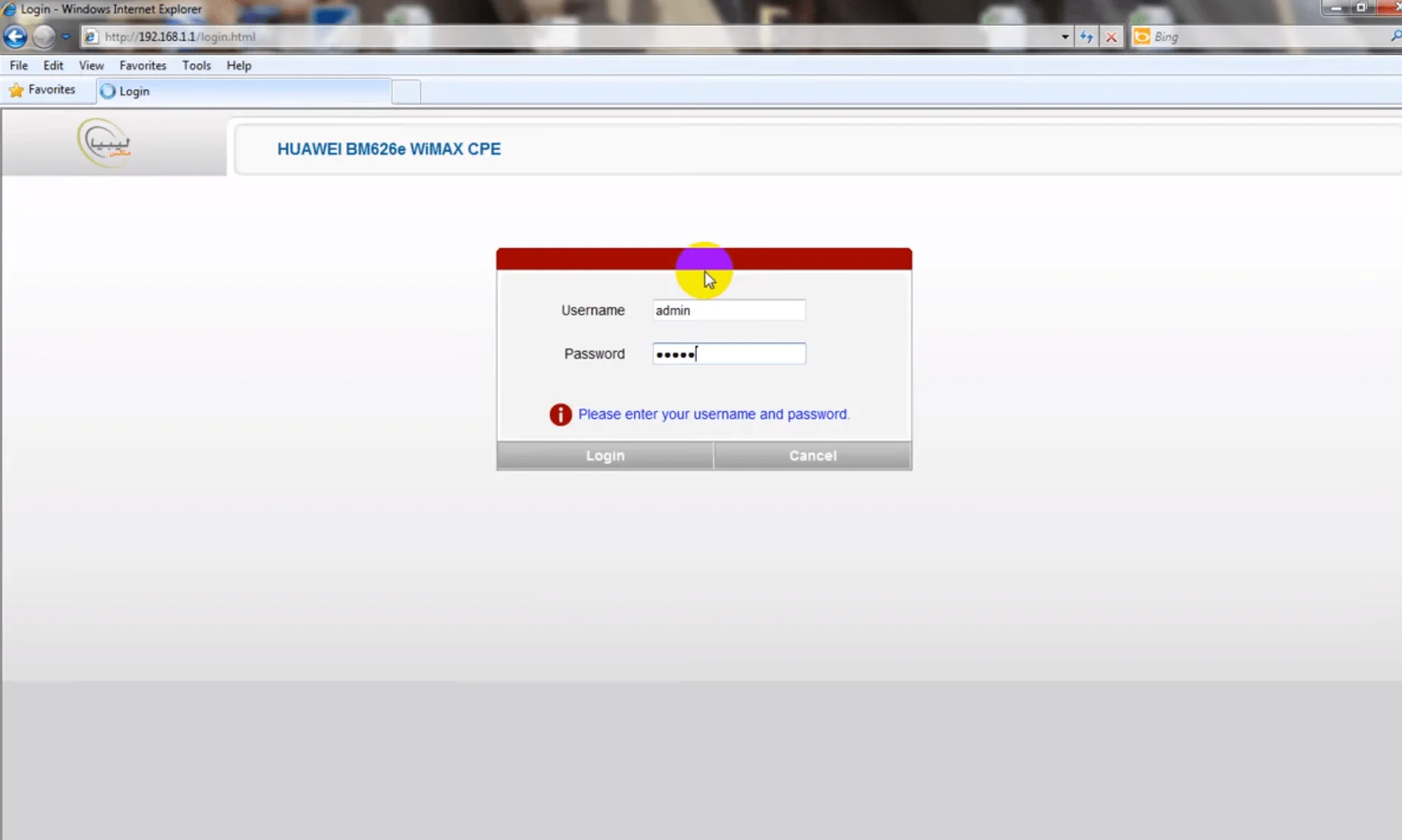The height and width of the screenshot is (840, 1402).
Task: Click the page icon in address bar
Action: point(91,36)
